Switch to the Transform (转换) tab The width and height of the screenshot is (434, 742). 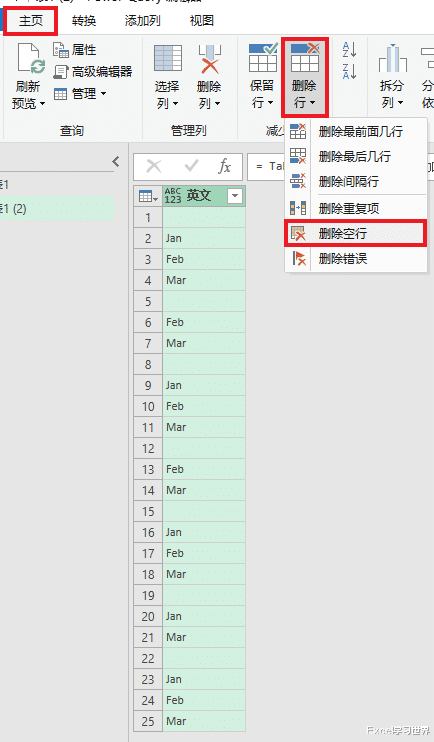tap(84, 21)
